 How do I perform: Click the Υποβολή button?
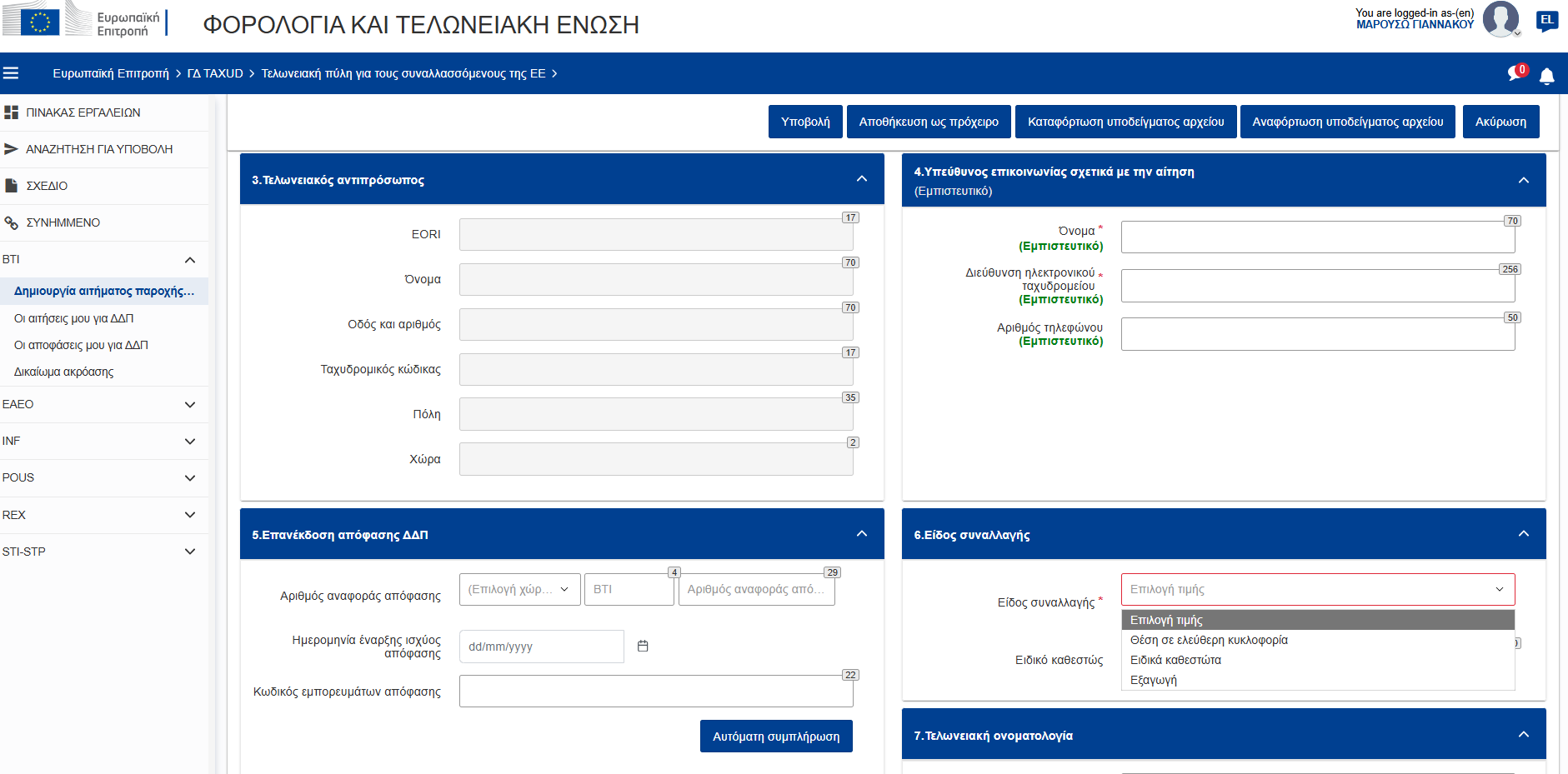(x=804, y=122)
